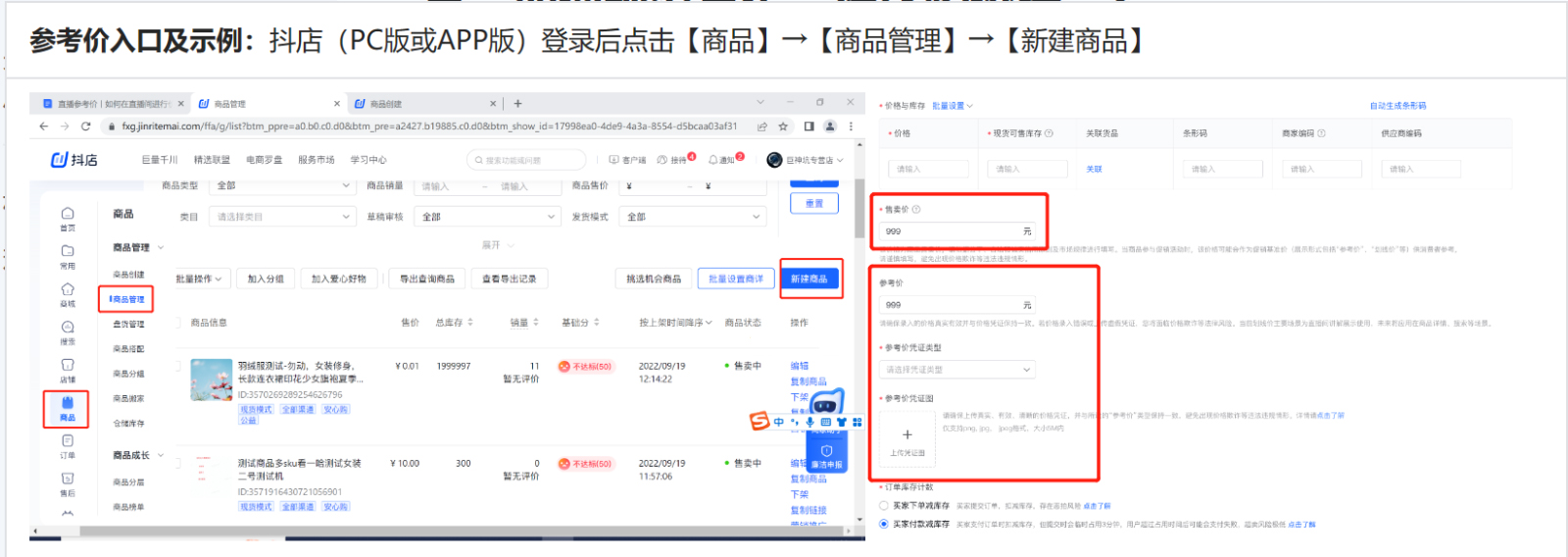Tick the select-all checkbox beside 商品信息
Screen dimensions: 1568x557
(177, 322)
